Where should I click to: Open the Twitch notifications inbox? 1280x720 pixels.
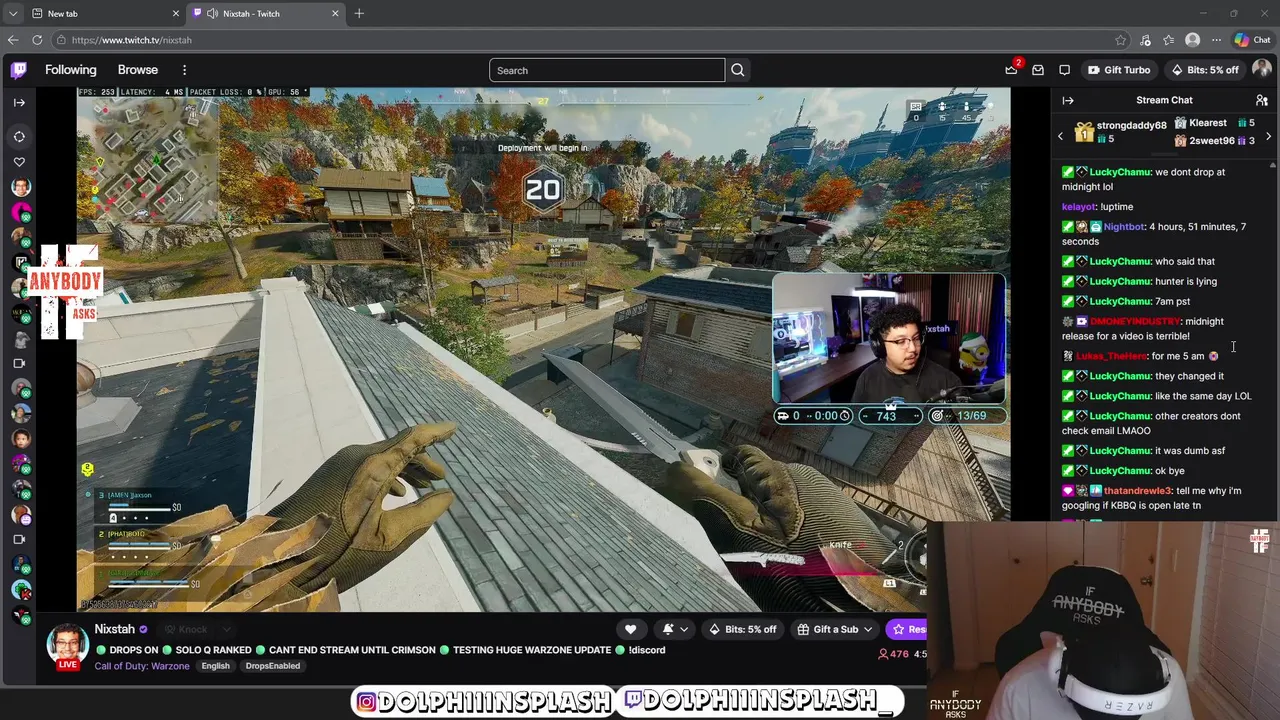click(x=1038, y=70)
